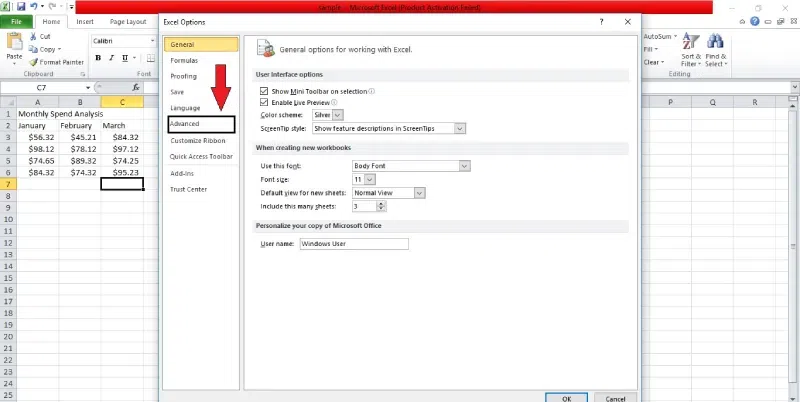Click the cell containing $95.23
The width and height of the screenshot is (800, 402).
point(122,172)
